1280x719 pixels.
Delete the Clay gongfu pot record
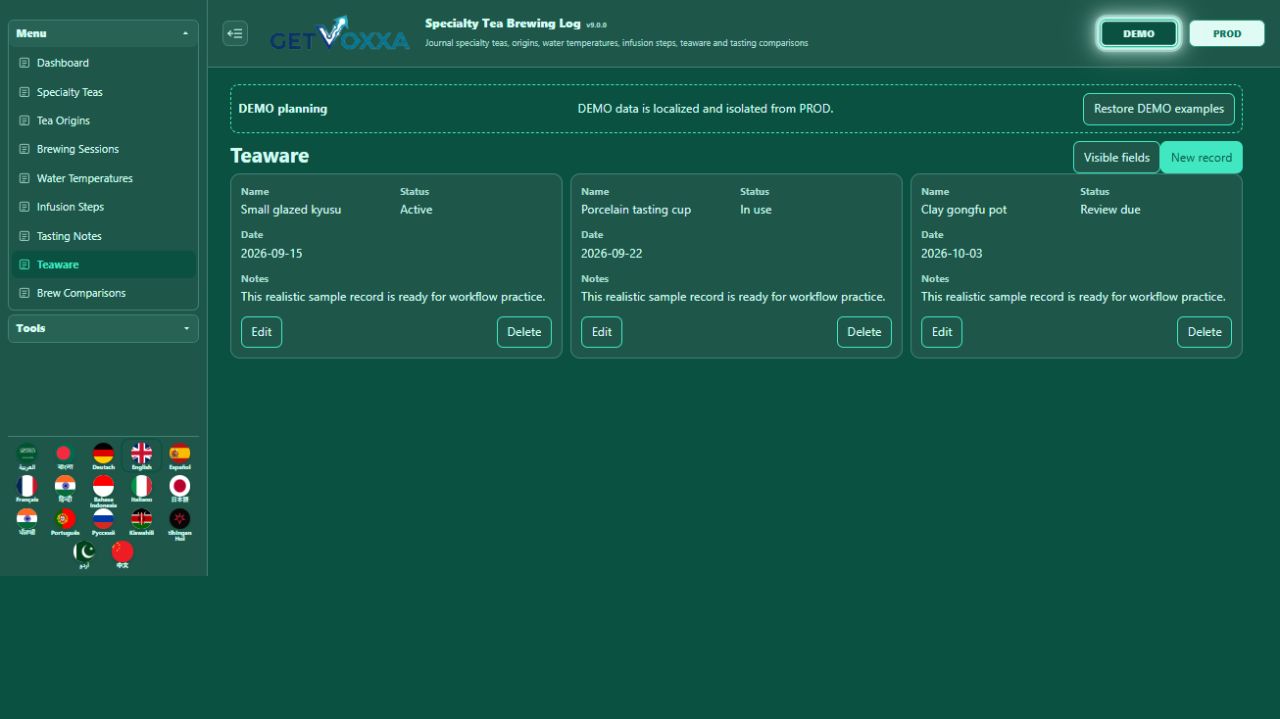1204,332
